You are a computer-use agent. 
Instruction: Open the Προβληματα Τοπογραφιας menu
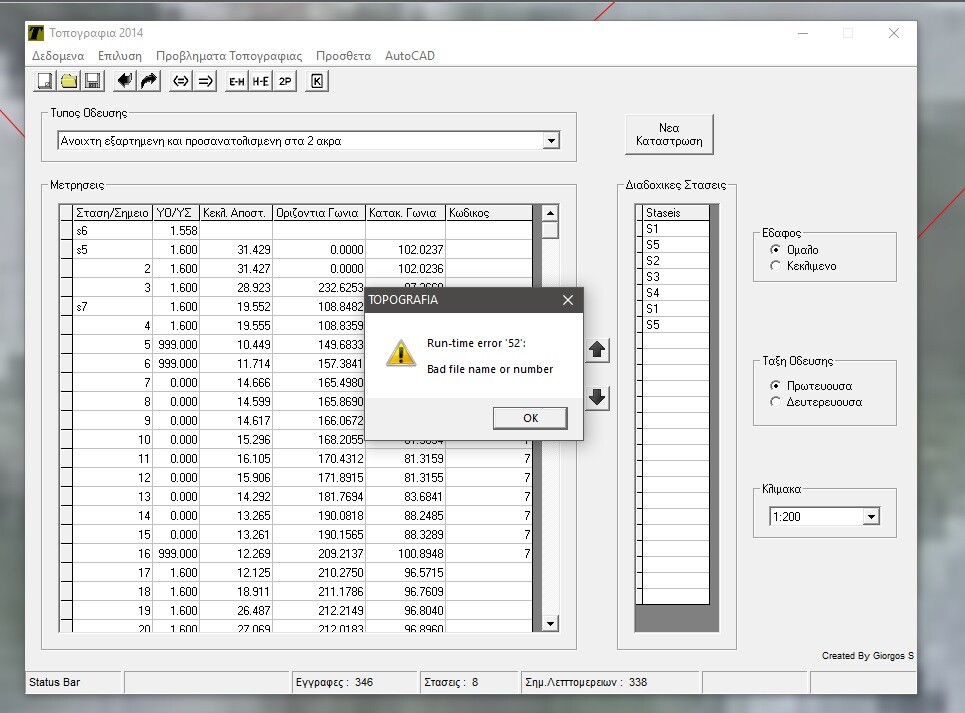(229, 55)
